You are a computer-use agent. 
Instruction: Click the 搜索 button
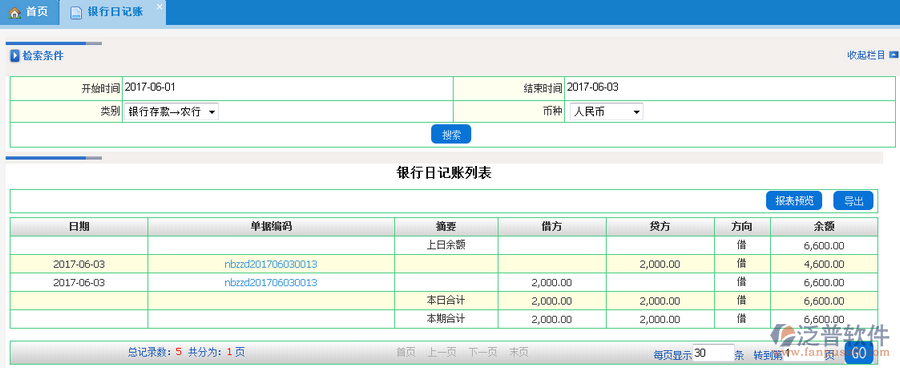pyautogui.click(x=451, y=134)
